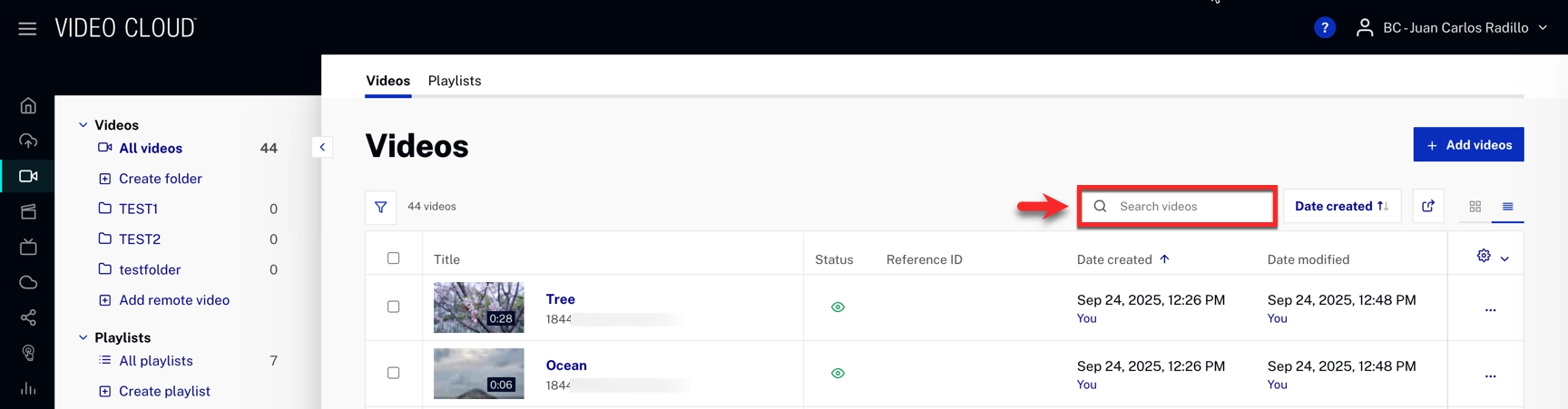Click the Home icon in sidebar
Screen dimensions: 1568x409
click(x=28, y=105)
